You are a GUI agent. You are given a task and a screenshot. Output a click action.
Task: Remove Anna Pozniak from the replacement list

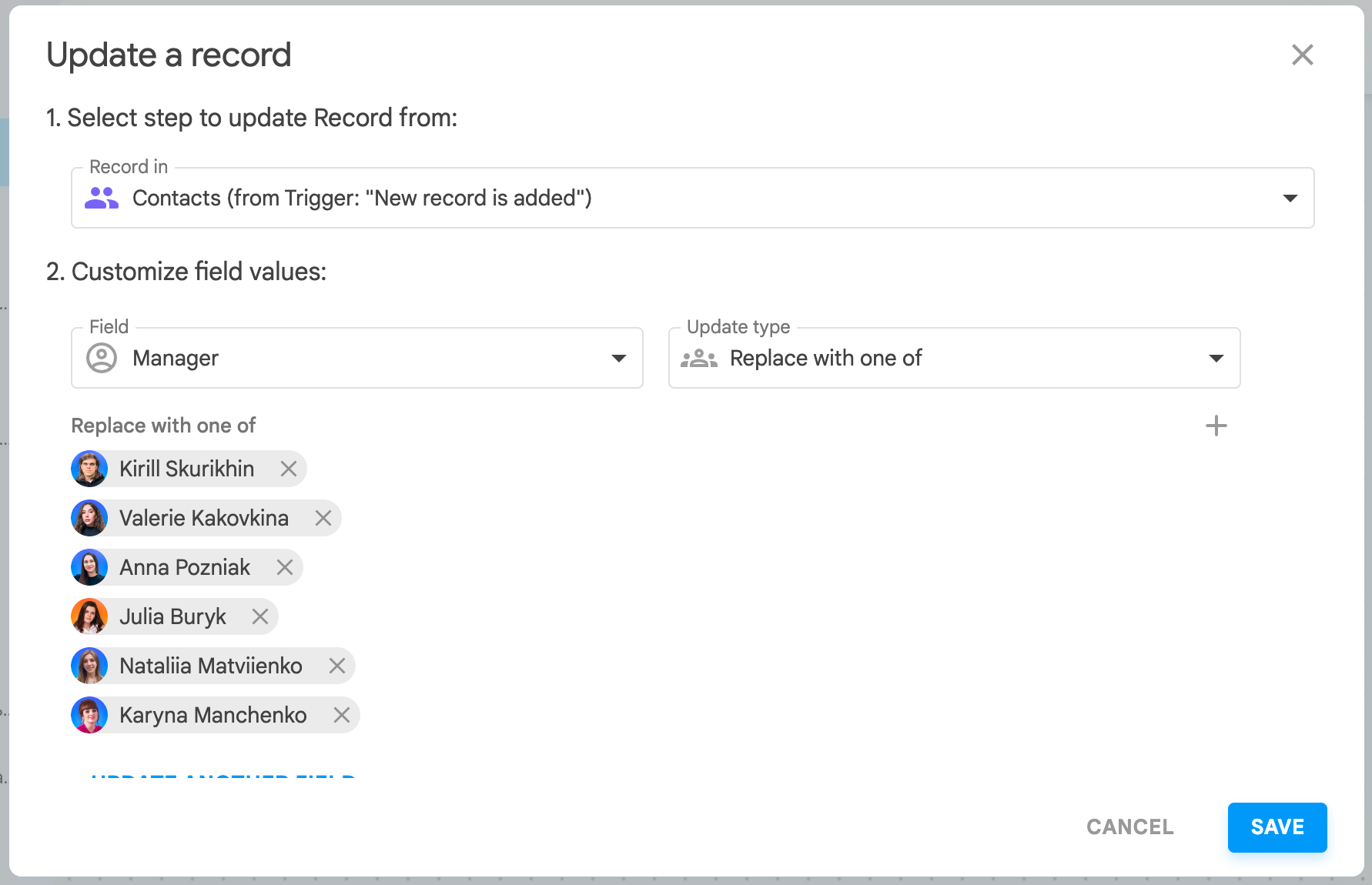click(284, 567)
